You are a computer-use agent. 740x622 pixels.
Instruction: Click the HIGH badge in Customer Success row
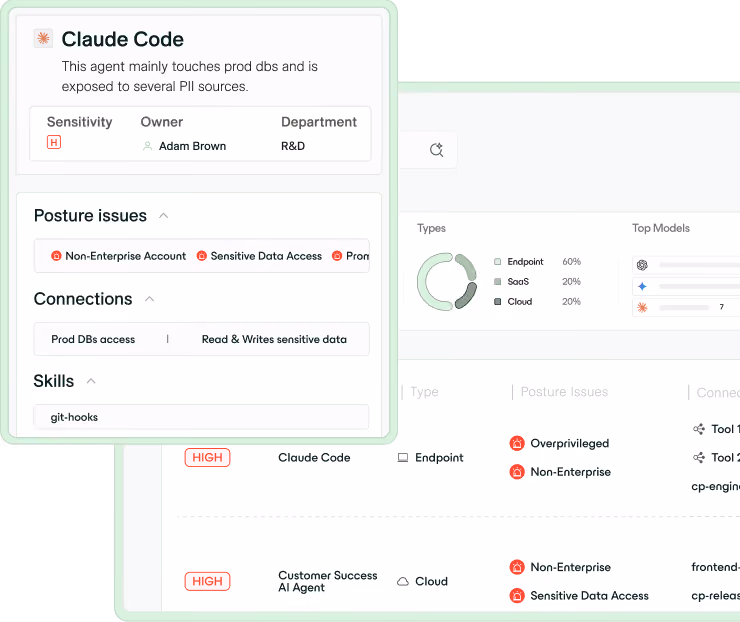[x=207, y=581]
